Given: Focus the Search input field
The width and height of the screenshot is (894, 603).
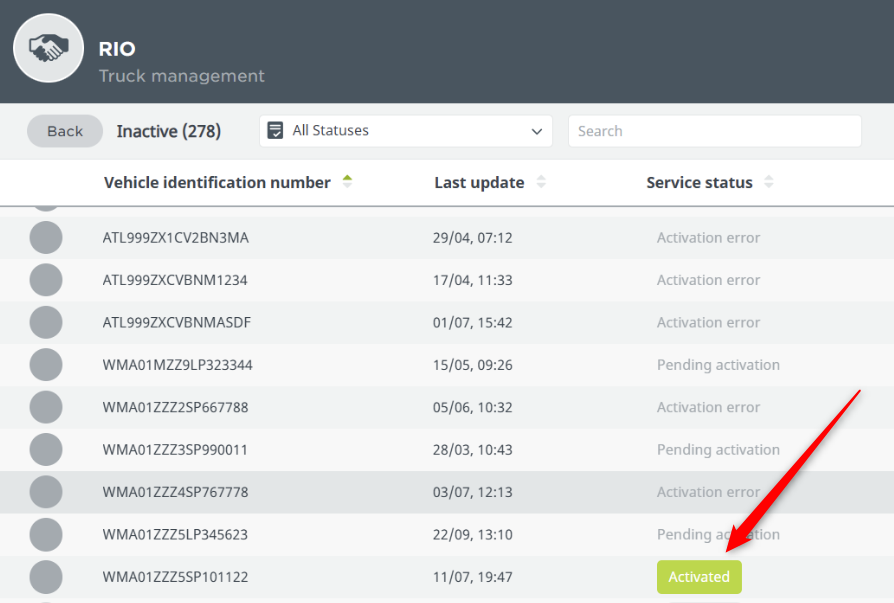Looking at the screenshot, I should click(714, 131).
